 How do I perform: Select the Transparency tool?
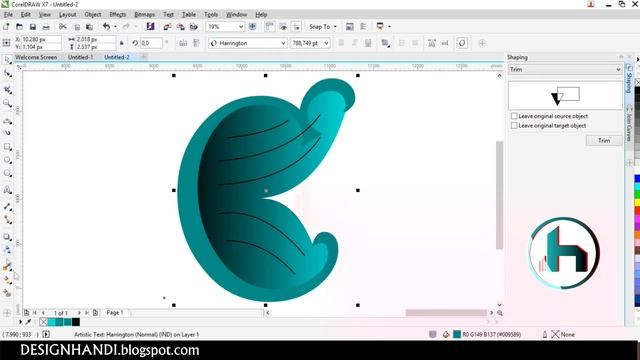[7, 250]
